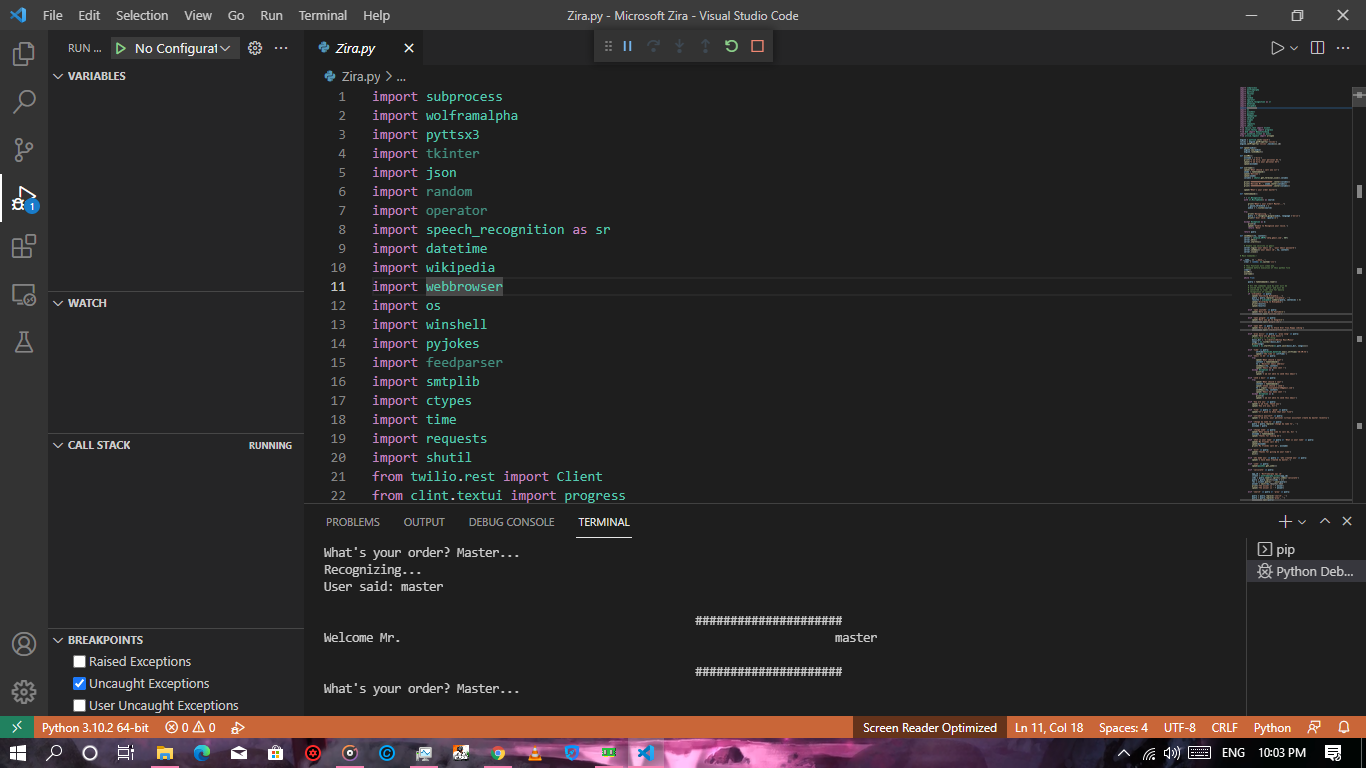Open the Extensions view
The height and width of the screenshot is (768, 1366).
tap(24, 246)
